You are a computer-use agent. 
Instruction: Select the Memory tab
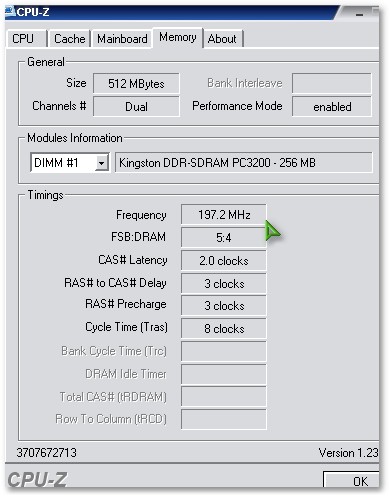pos(178,37)
